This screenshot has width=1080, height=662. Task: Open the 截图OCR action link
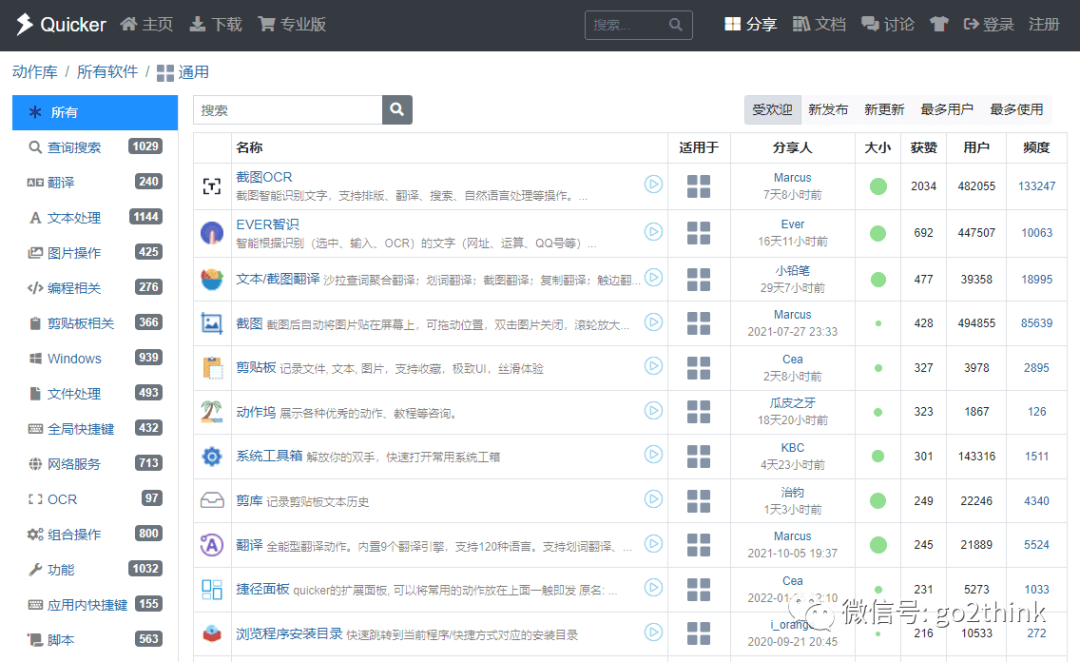click(x=264, y=177)
